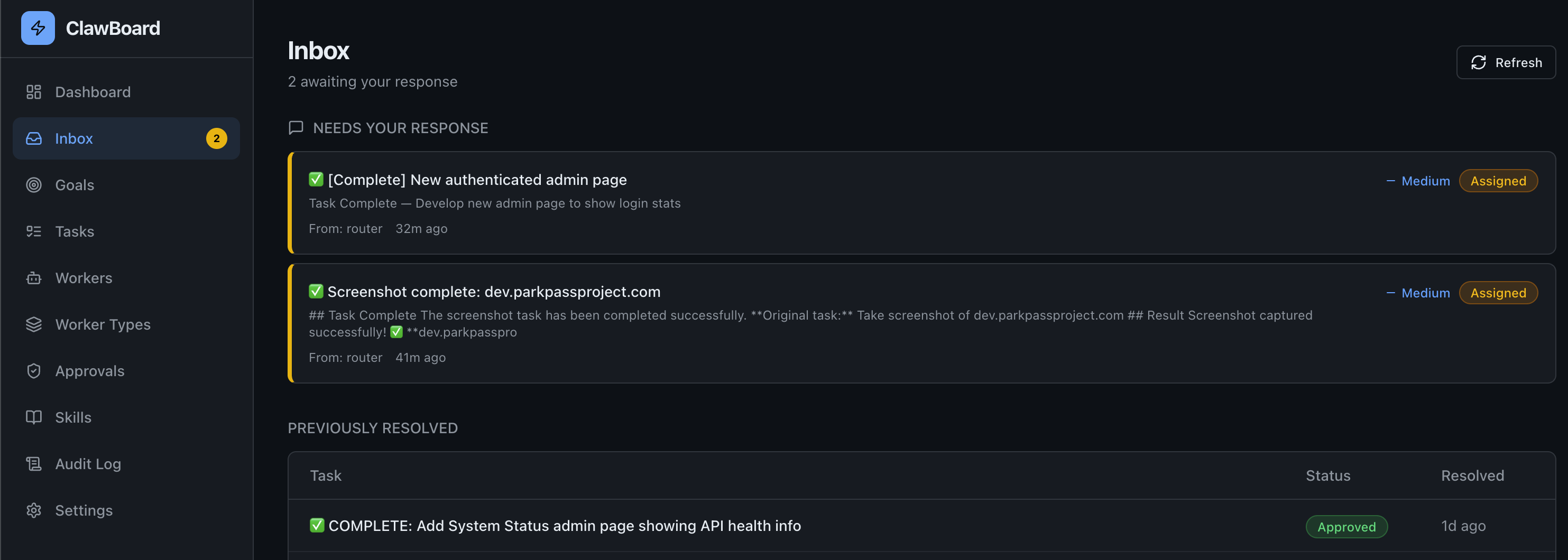Click the green Approved status badge

(1346, 527)
